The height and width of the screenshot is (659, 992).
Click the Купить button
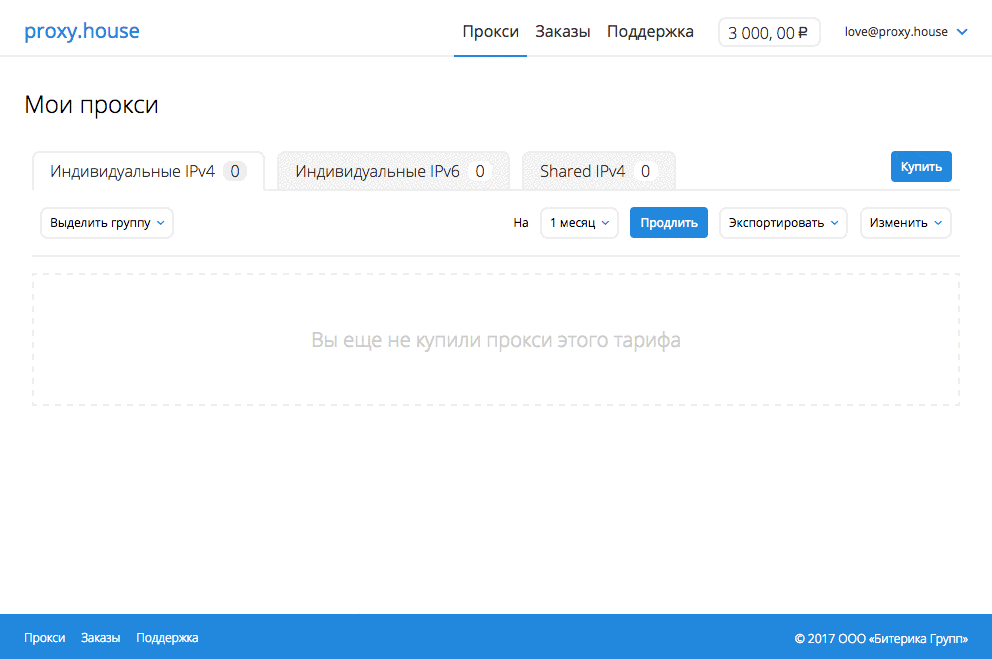(x=921, y=166)
